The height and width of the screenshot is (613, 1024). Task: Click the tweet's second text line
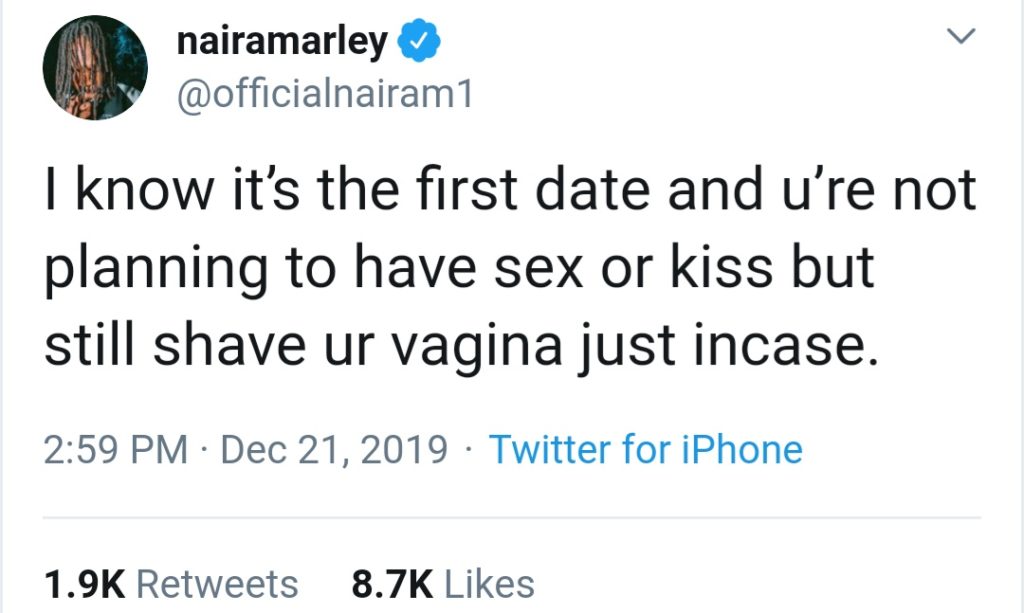click(461, 267)
